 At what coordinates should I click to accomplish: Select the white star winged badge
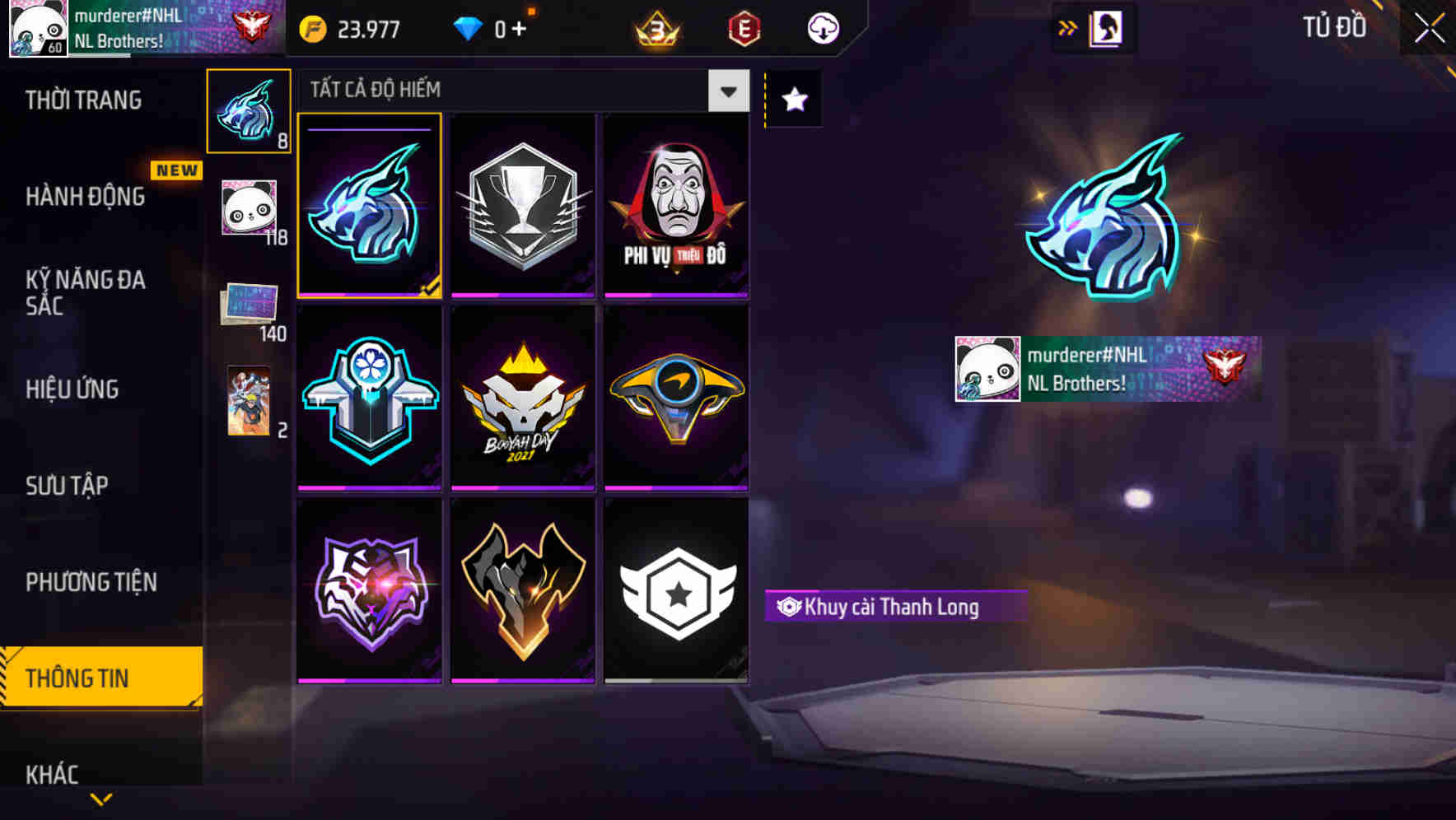[676, 591]
